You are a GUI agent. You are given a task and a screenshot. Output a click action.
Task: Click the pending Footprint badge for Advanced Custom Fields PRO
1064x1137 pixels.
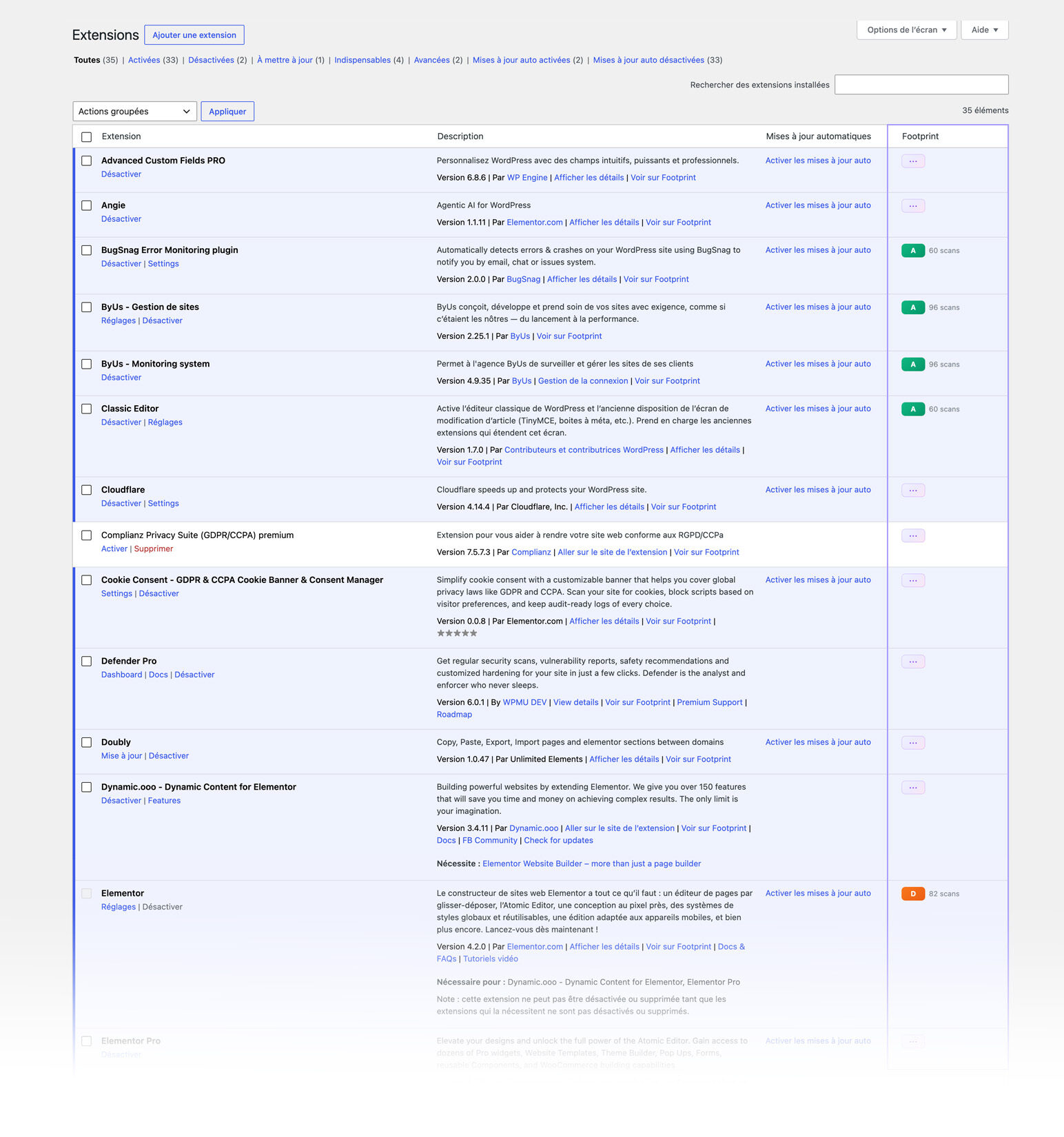(x=913, y=161)
